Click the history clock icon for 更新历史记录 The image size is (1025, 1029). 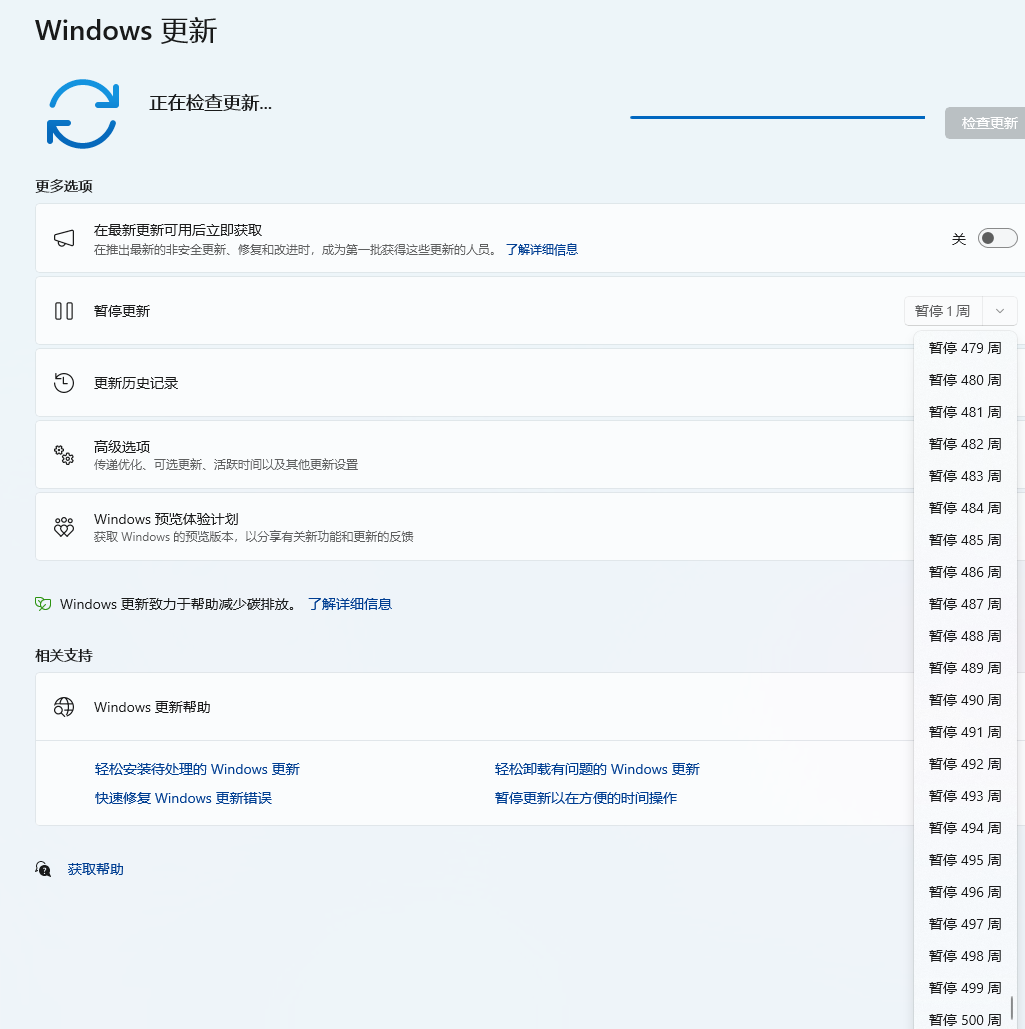[x=64, y=383]
